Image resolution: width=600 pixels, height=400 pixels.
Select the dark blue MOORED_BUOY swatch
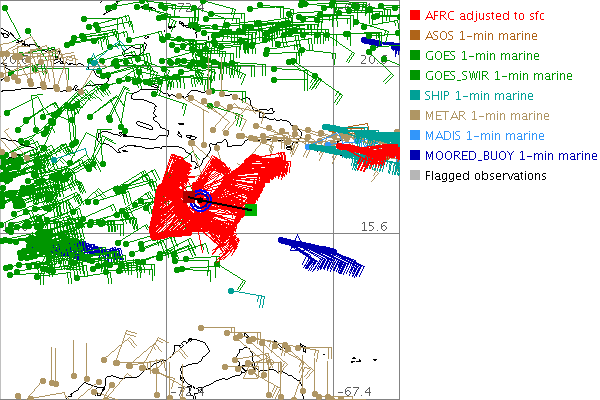pyautogui.click(x=416, y=156)
